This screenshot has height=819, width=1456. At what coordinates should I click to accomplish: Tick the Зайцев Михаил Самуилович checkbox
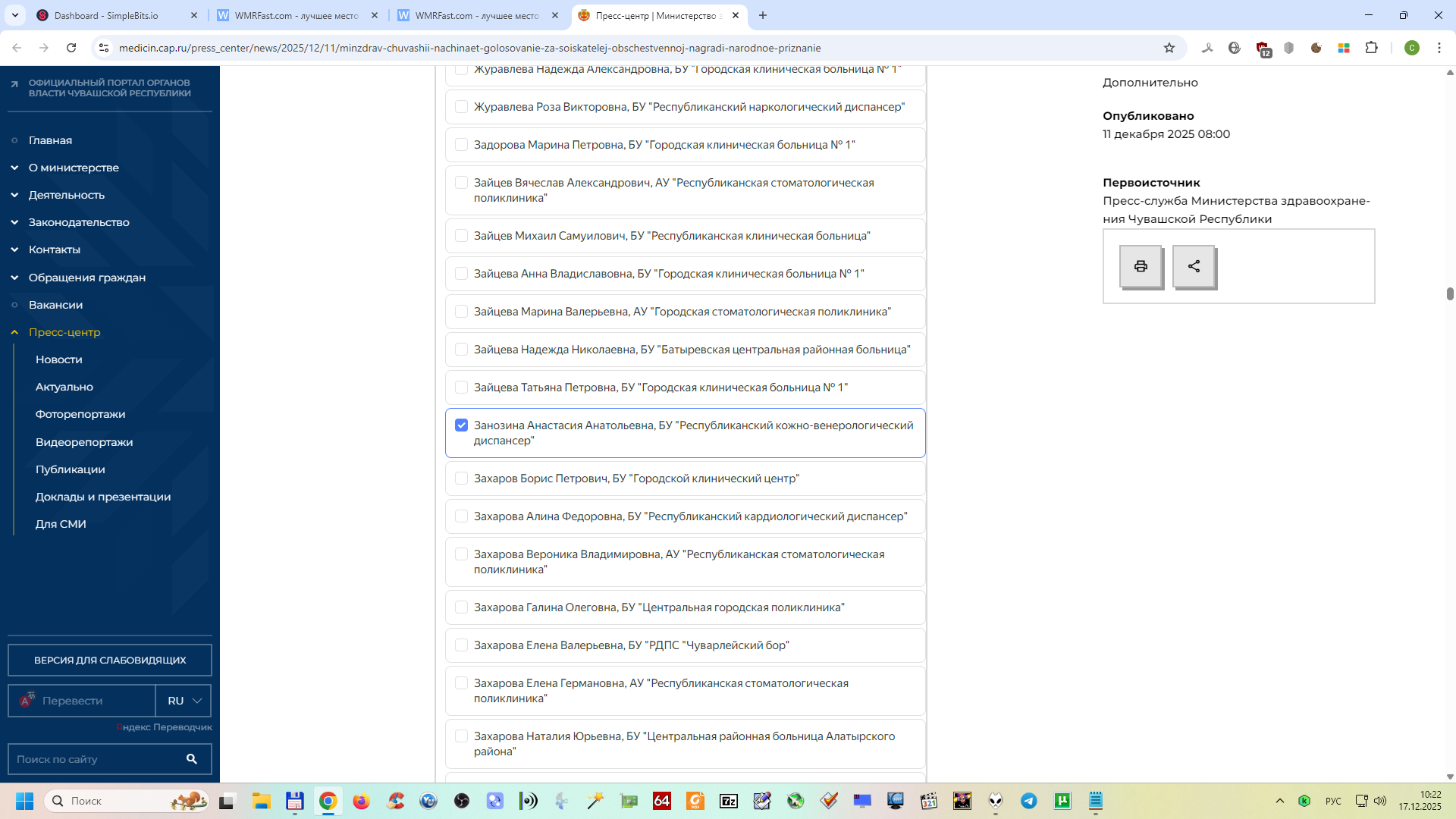click(461, 236)
